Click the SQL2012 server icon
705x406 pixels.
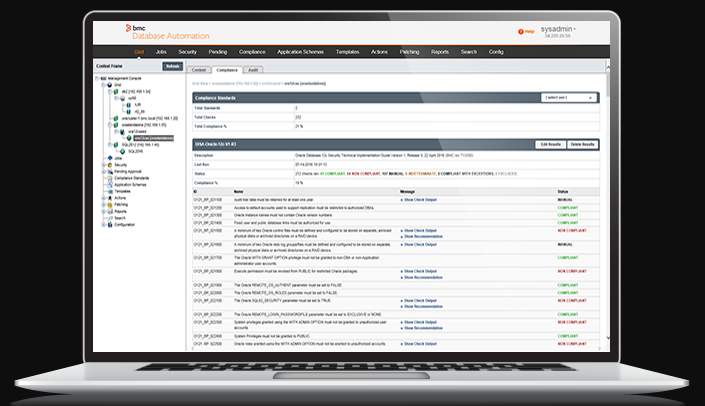coord(116,145)
